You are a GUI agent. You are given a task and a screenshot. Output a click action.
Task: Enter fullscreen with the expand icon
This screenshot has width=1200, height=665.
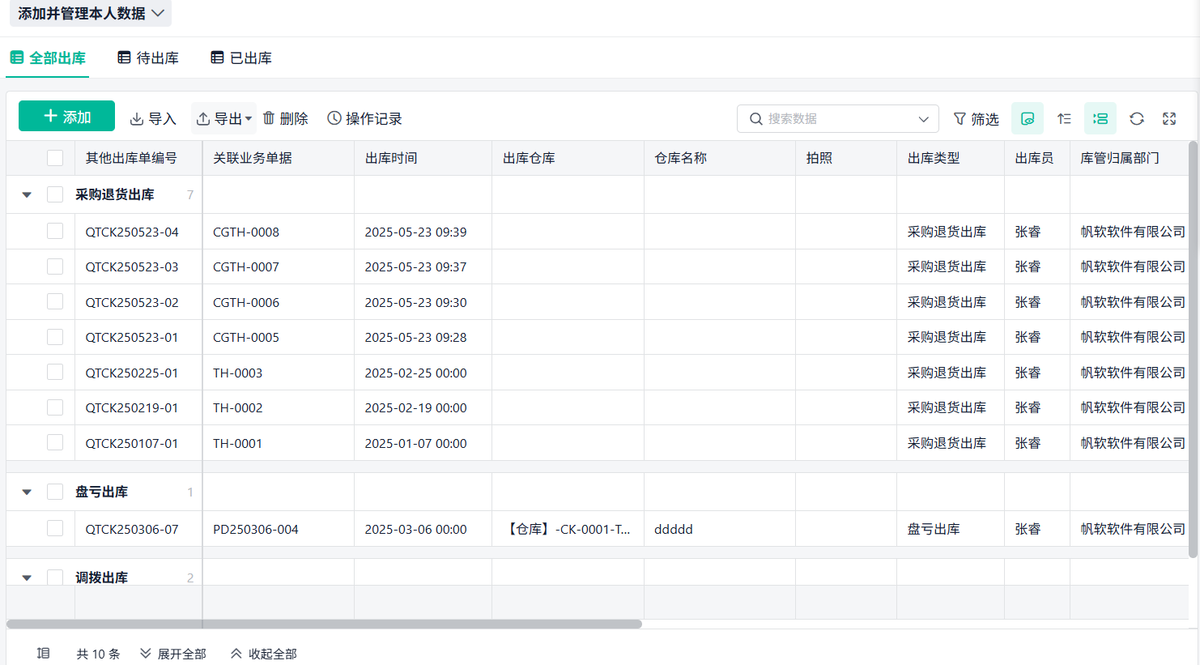[1169, 119]
